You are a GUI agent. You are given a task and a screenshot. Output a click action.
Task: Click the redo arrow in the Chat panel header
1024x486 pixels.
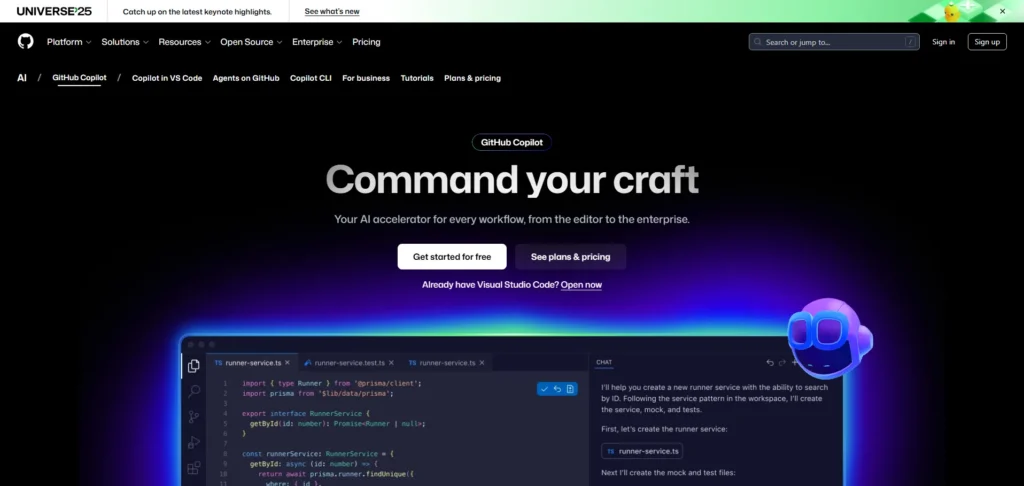click(x=782, y=363)
